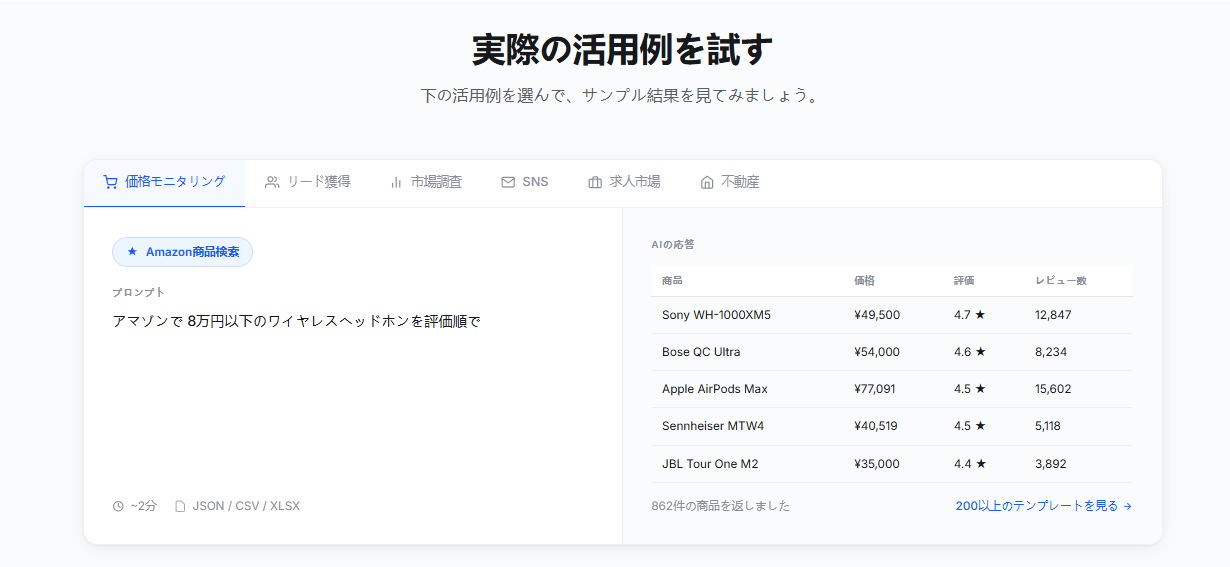Click the clock icon next to ~2分
The width and height of the screenshot is (1230, 567).
118,506
